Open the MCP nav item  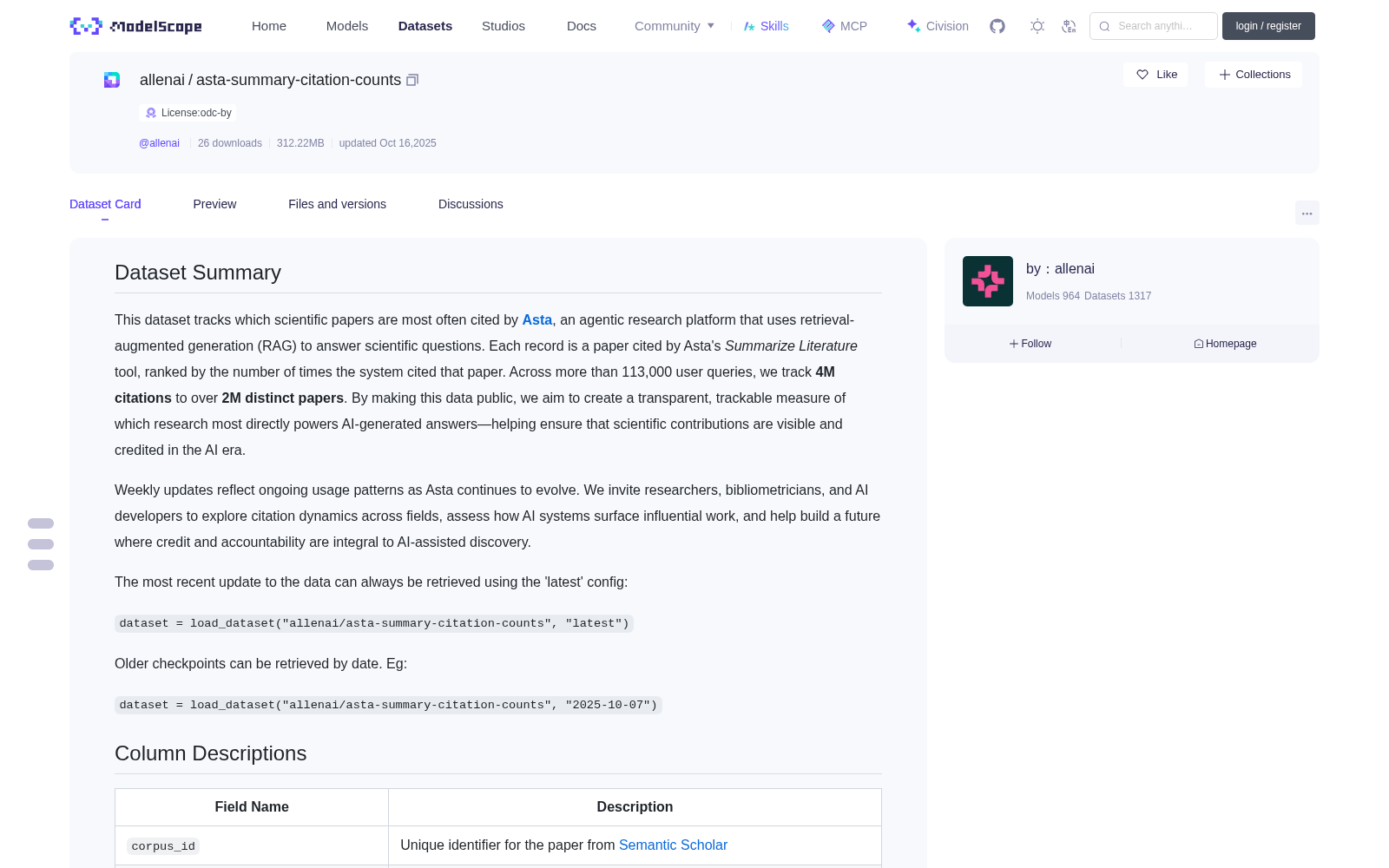coord(845,26)
